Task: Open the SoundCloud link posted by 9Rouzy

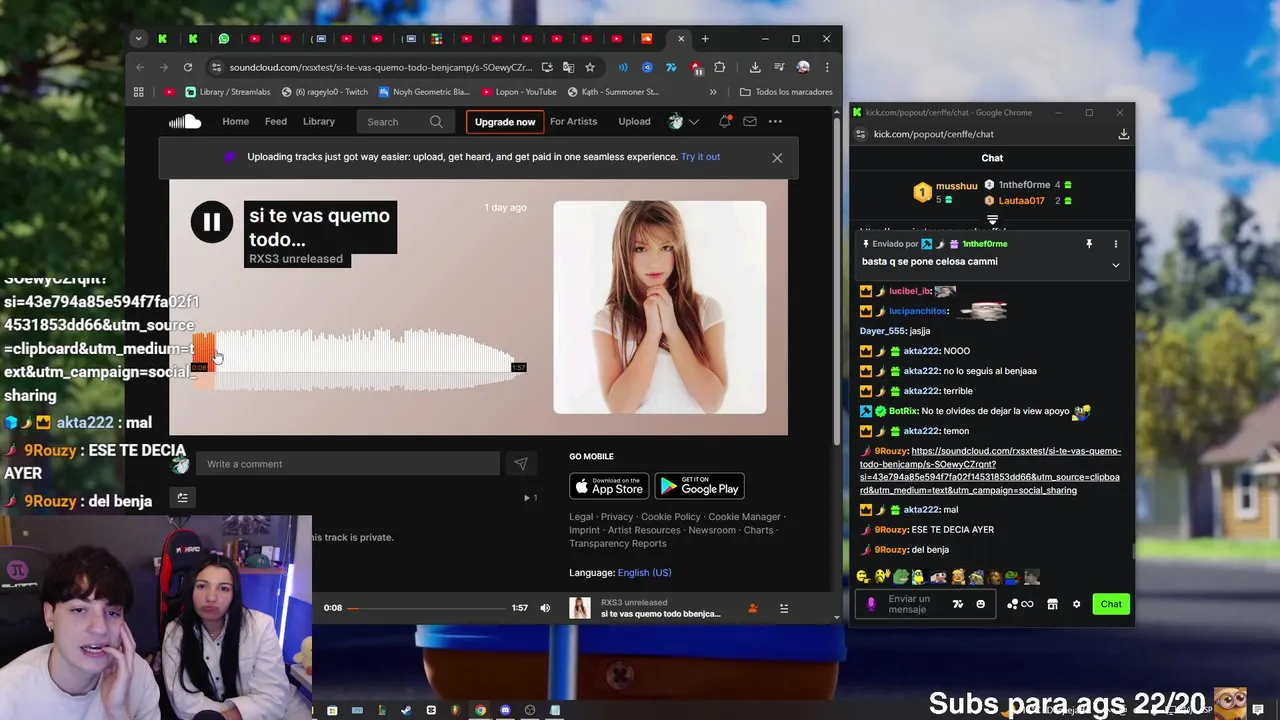Action: pyautogui.click(x=990, y=471)
